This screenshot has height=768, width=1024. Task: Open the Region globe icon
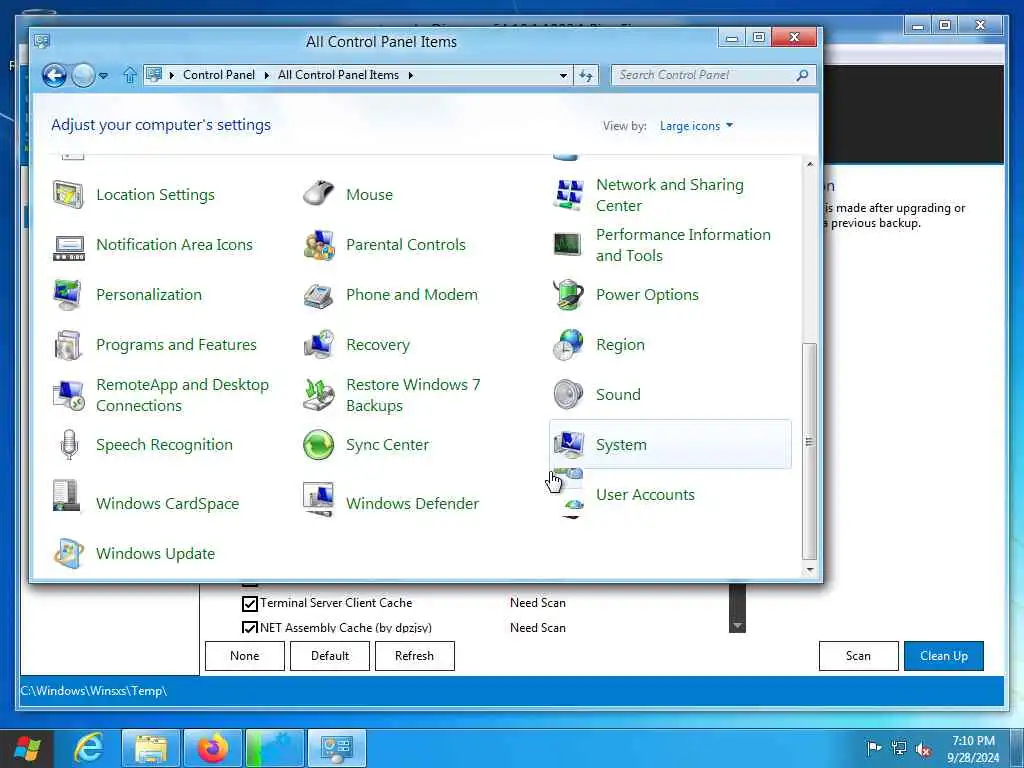point(568,345)
